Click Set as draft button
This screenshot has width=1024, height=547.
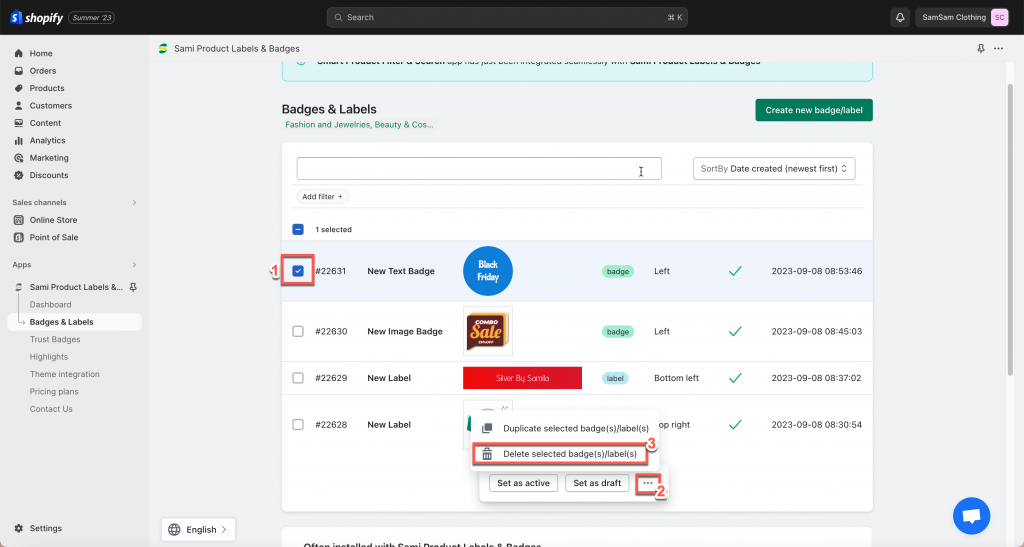[x=597, y=483]
